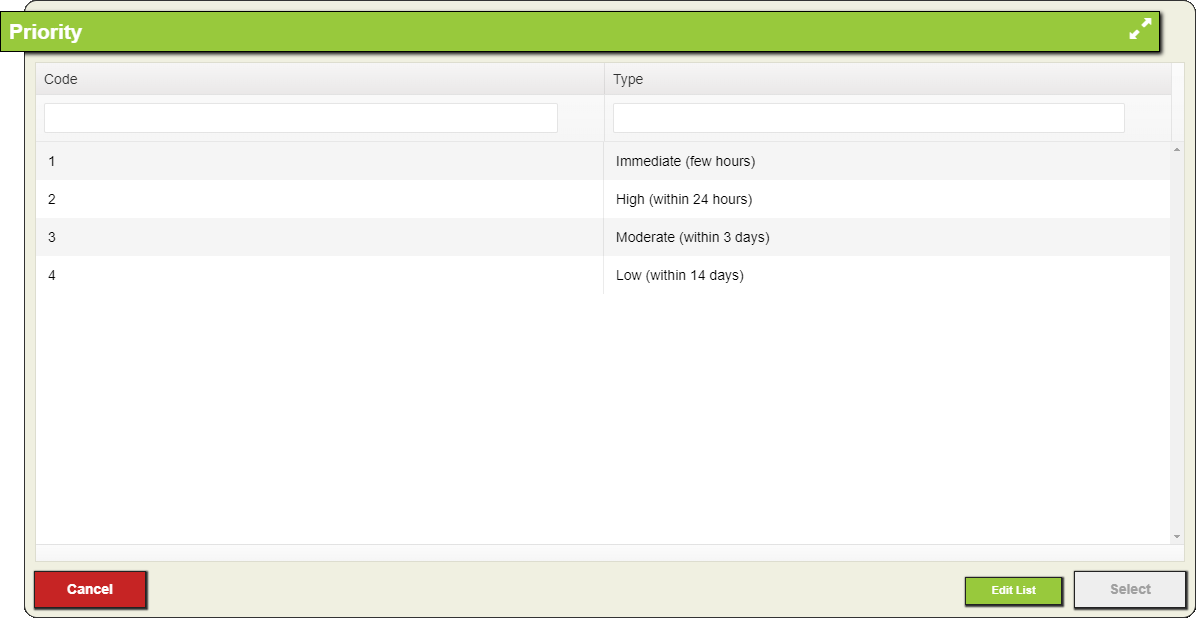The width and height of the screenshot is (1196, 618).
Task: Expand the Priority dialog to full screen
Action: (1140, 30)
